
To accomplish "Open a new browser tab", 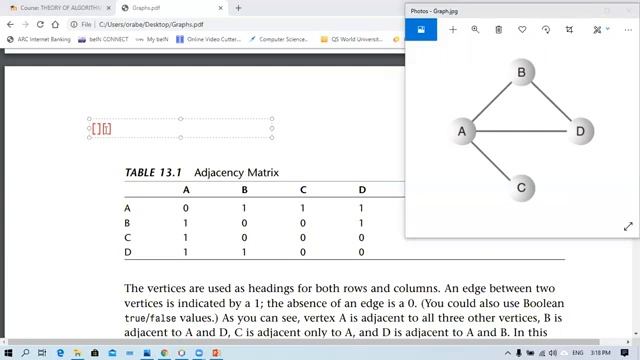I will 238,8.
